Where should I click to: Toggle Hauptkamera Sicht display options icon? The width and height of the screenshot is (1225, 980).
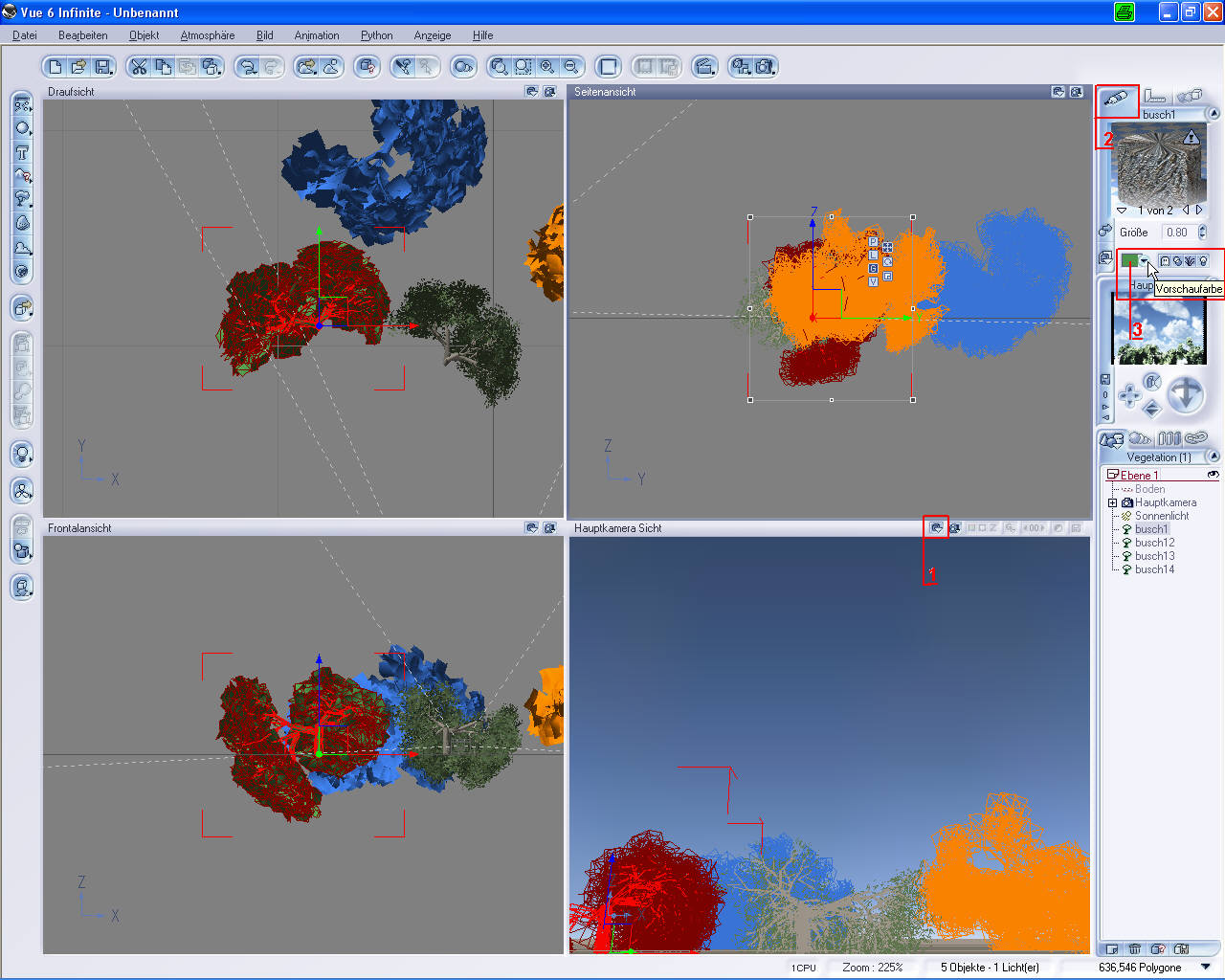pyautogui.click(x=937, y=527)
